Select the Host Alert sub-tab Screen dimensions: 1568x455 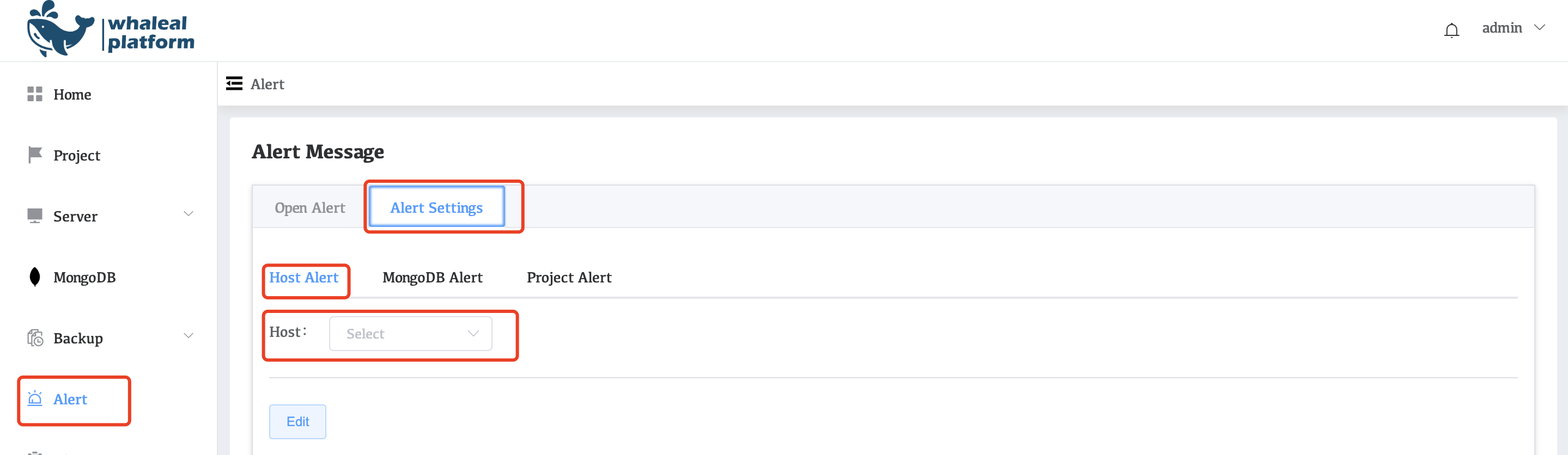304,278
